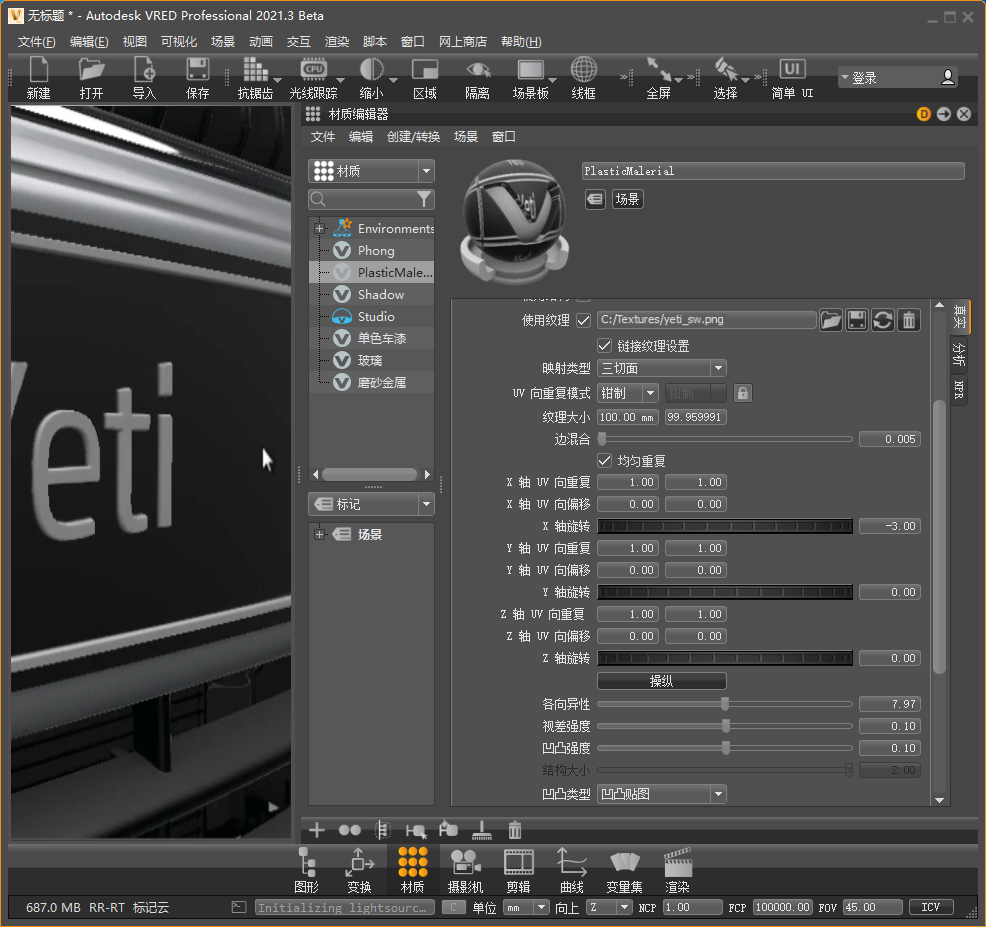This screenshot has height=927, width=986.
Task: Adjust the 凹凸强度 slider
Action: pos(724,748)
